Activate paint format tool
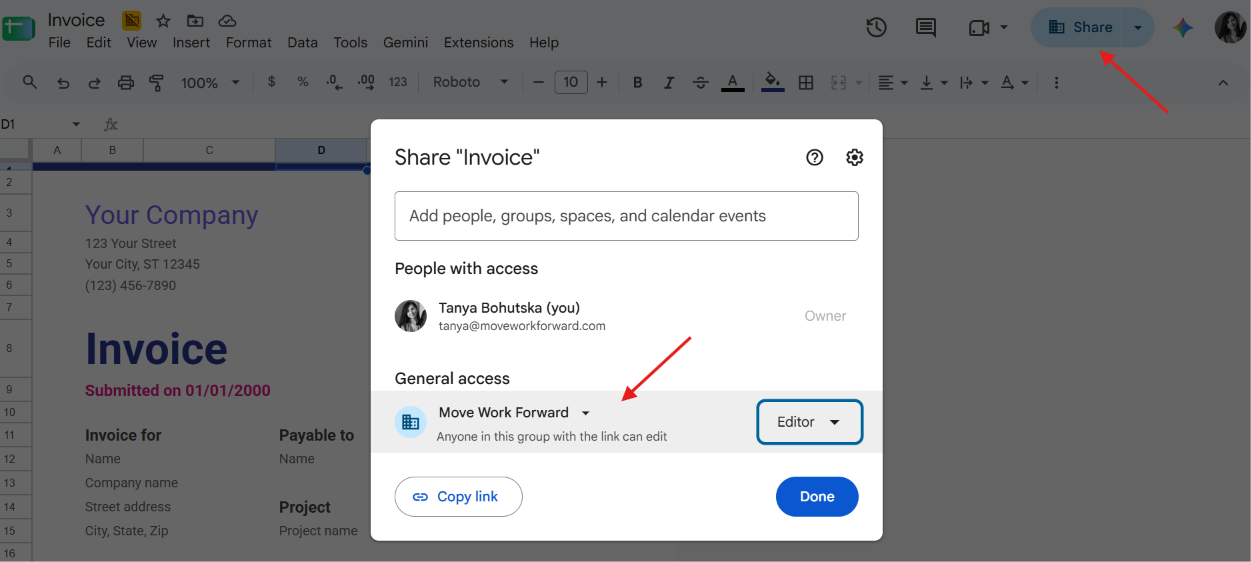 point(156,83)
